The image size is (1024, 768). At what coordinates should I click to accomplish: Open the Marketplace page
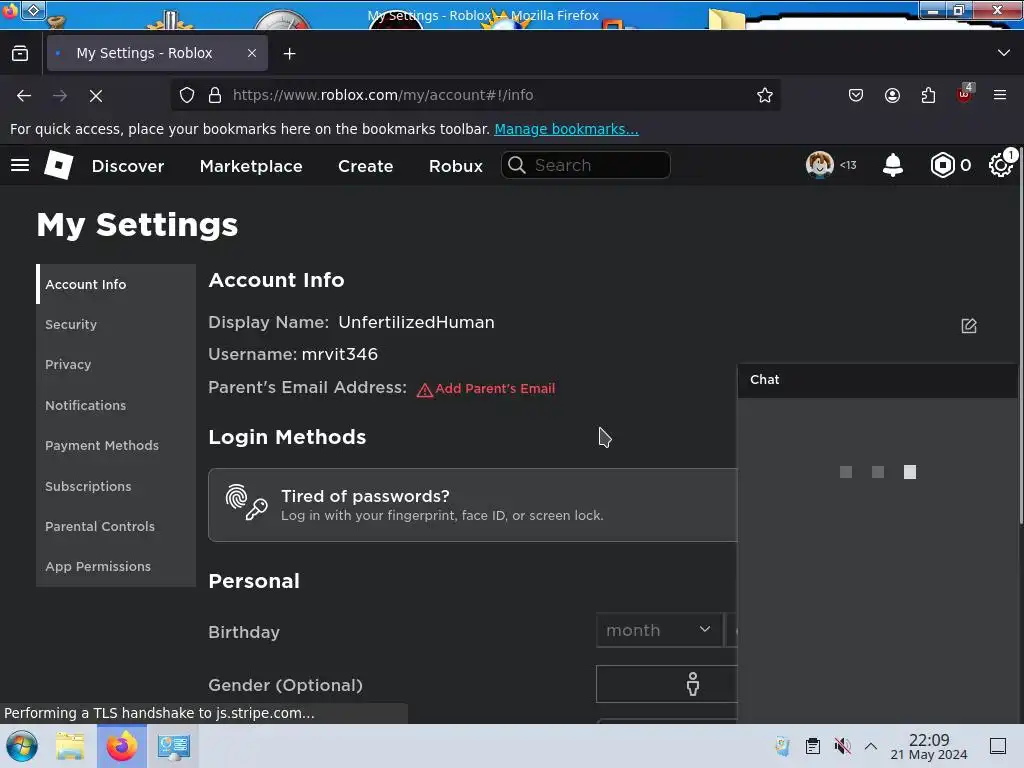251,166
